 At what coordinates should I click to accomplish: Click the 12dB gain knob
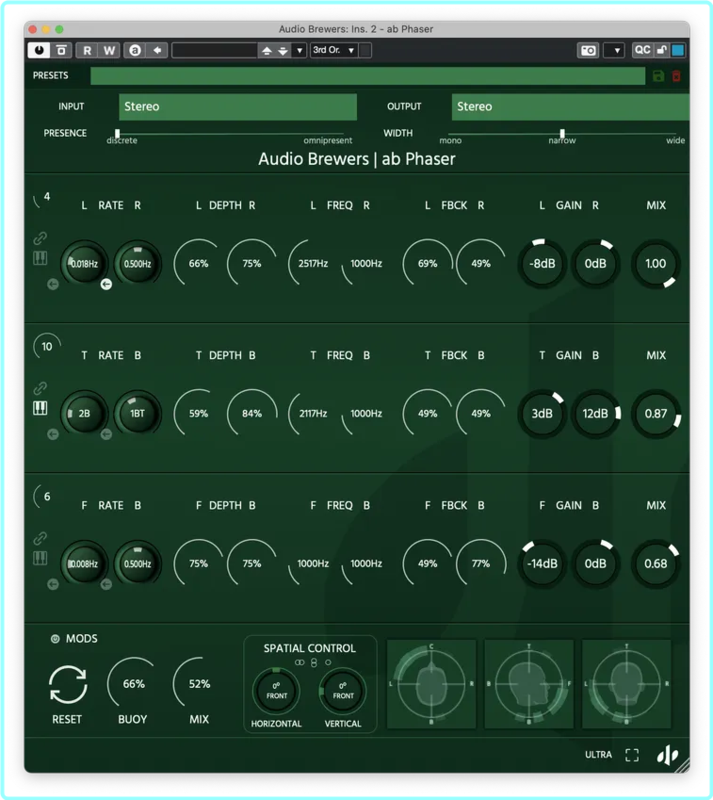(595, 414)
